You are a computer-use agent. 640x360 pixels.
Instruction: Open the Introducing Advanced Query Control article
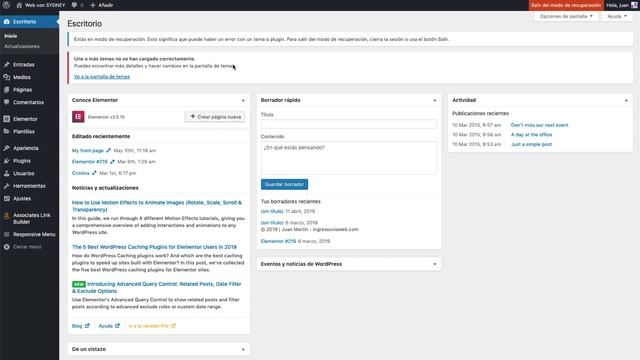(157, 287)
